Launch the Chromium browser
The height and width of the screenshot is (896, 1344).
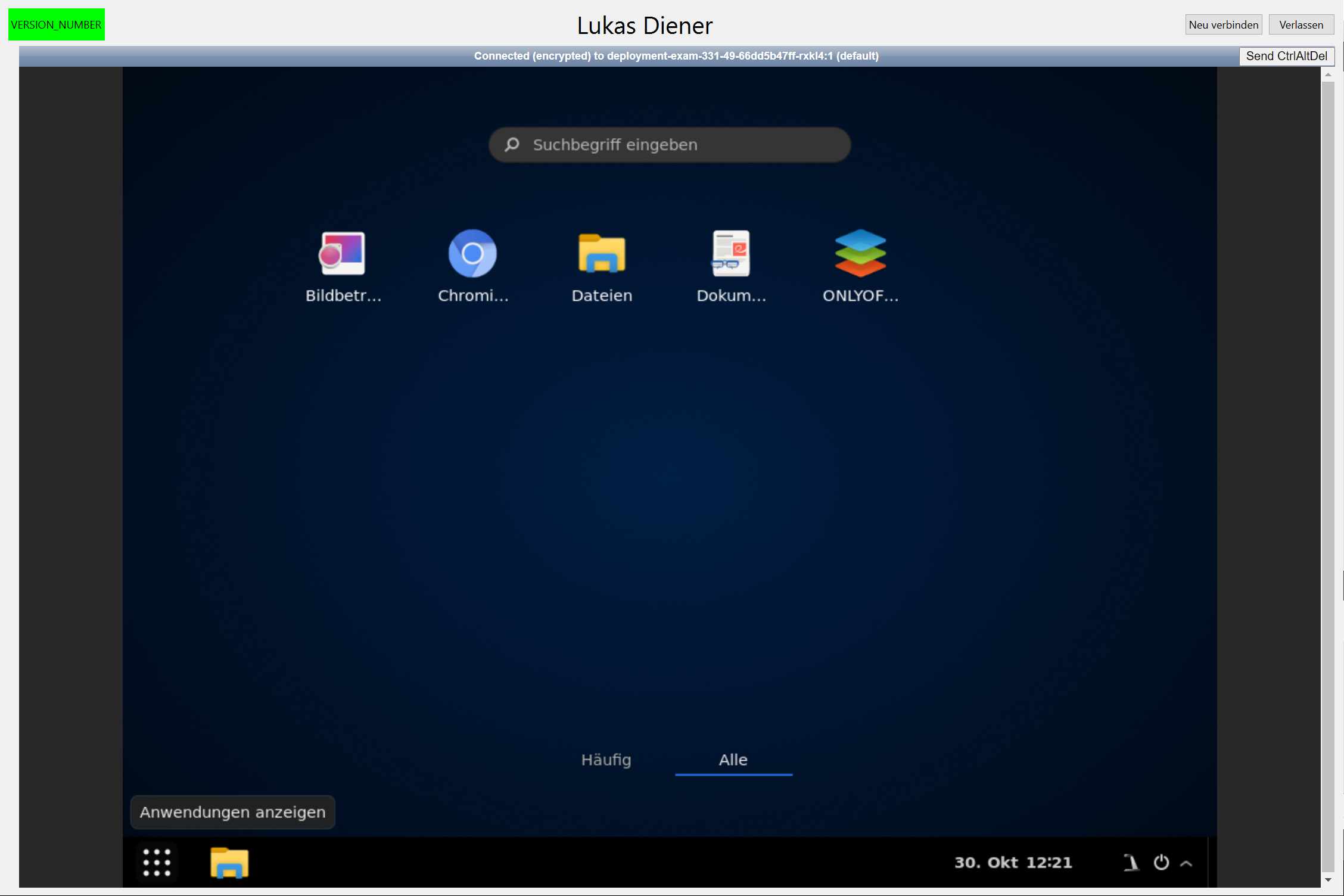[x=472, y=266]
